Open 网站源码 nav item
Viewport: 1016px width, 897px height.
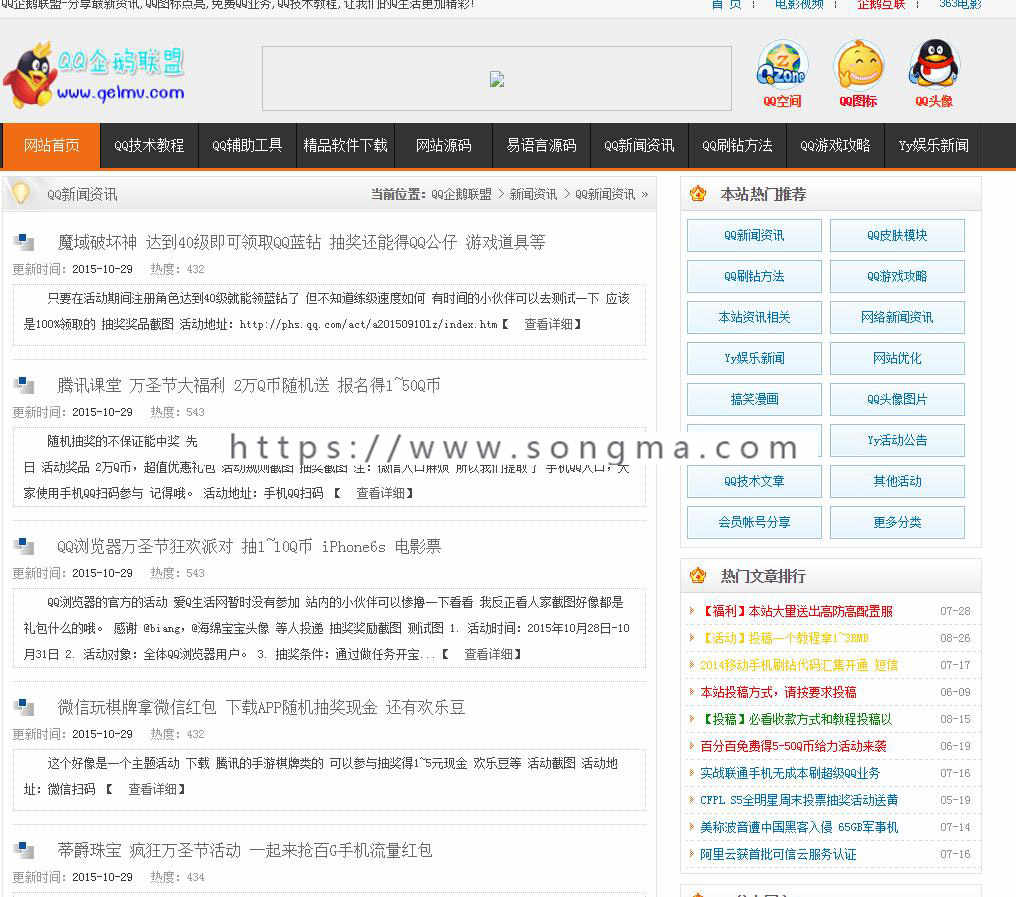coord(444,145)
